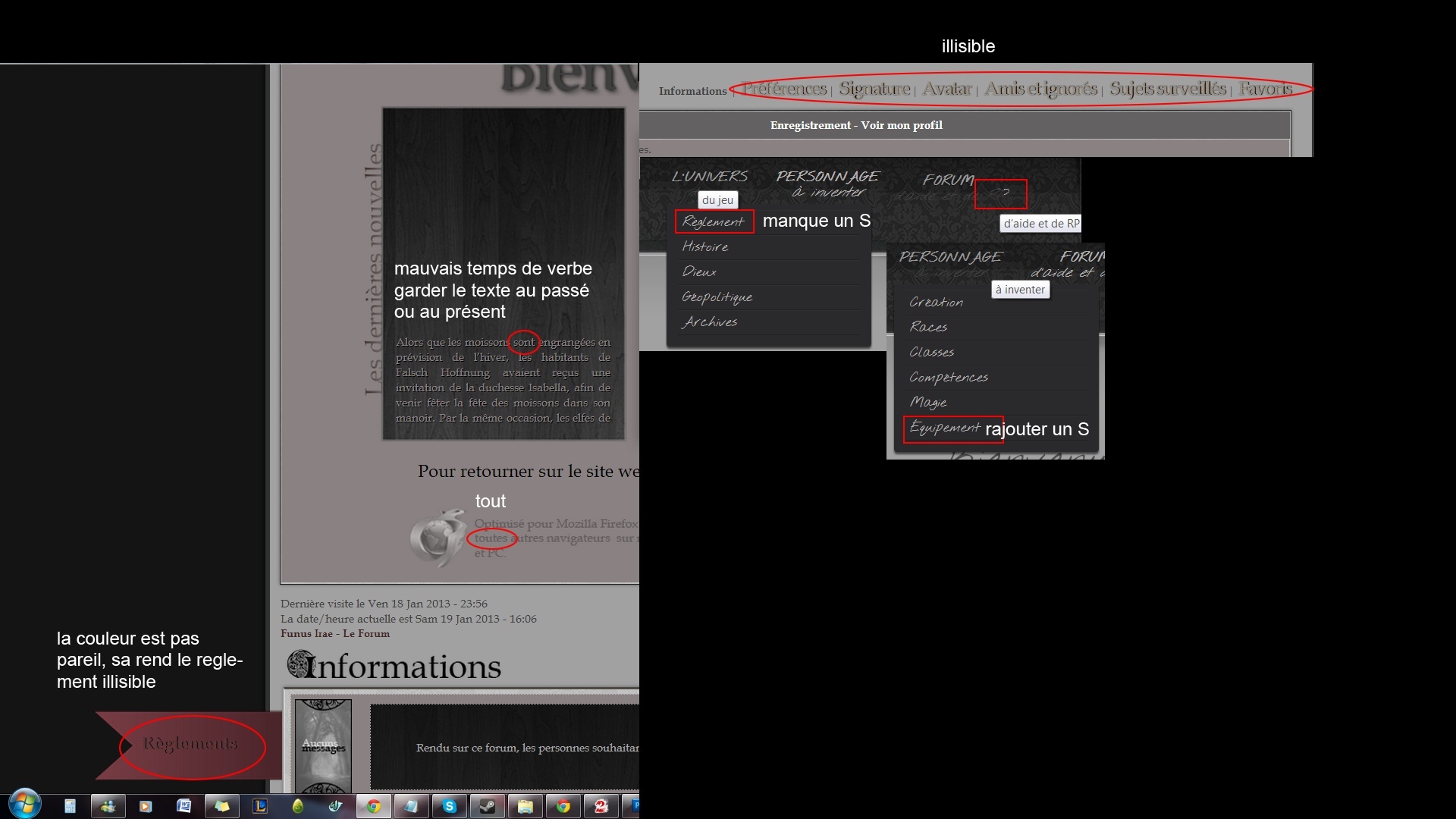Screen dimensions: 1456x819
Task: Launch Calculator from the taskbar
Action: (70, 806)
